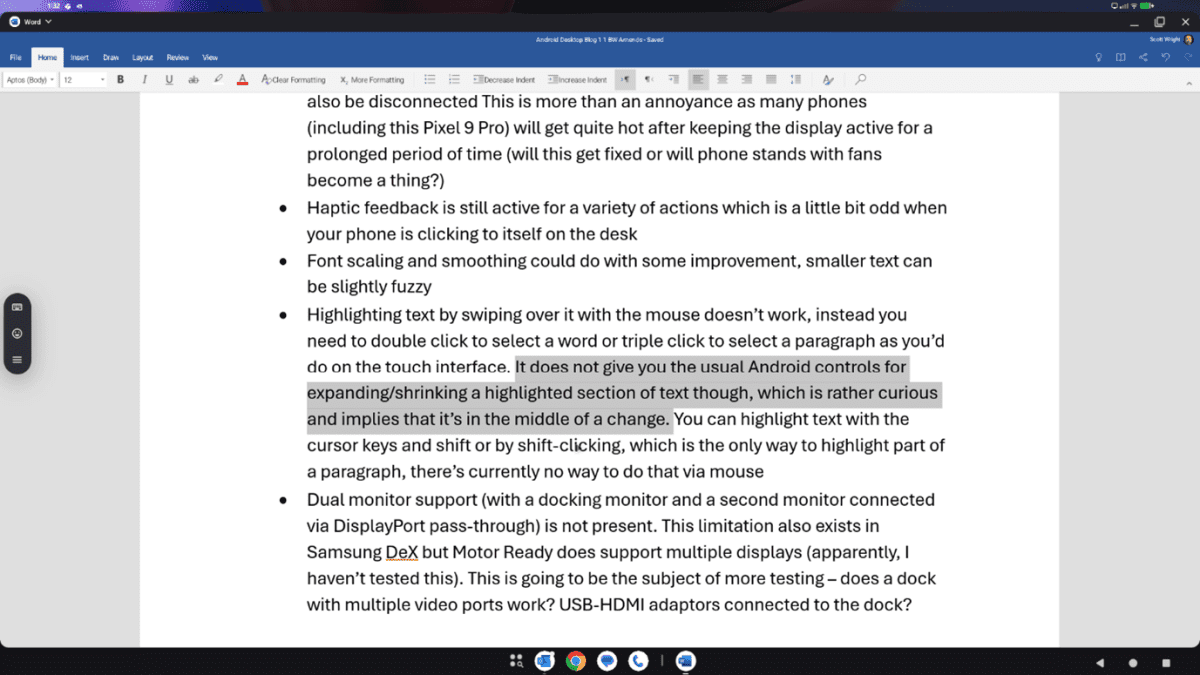
Task: Open the Find magnifier tool
Action: (x=860, y=79)
